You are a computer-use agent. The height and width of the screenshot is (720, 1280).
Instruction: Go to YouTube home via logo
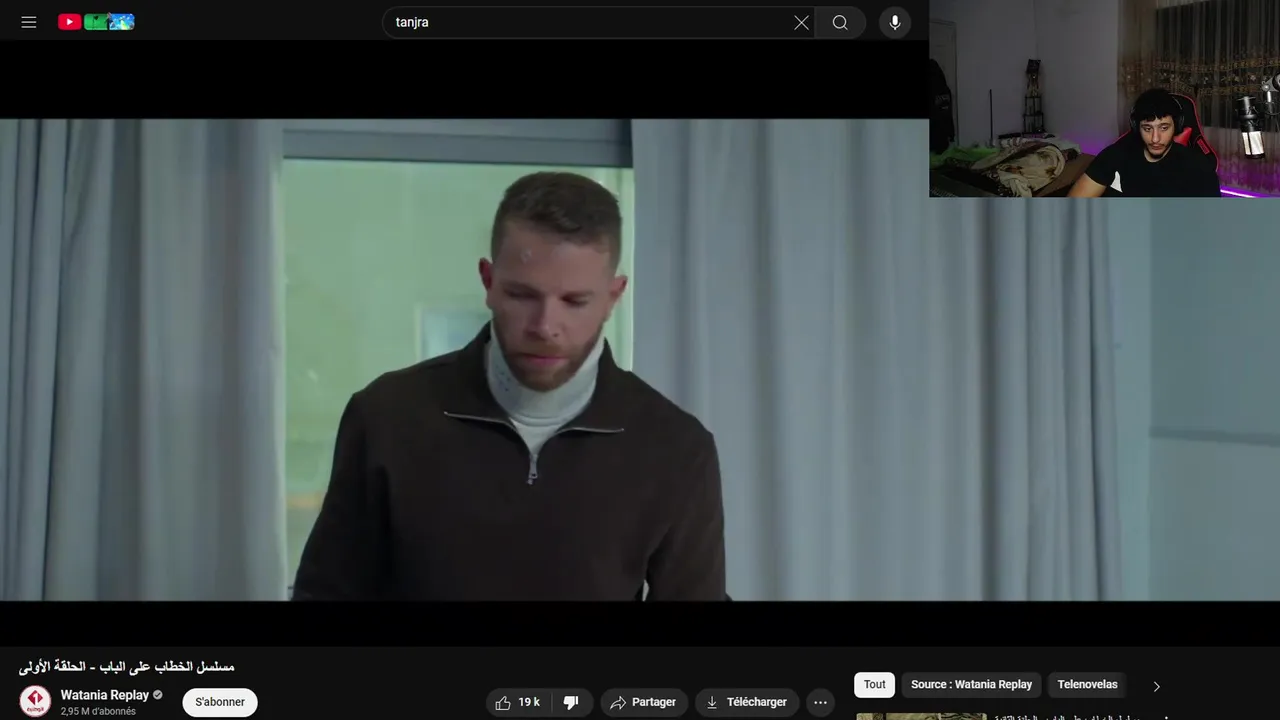[96, 22]
